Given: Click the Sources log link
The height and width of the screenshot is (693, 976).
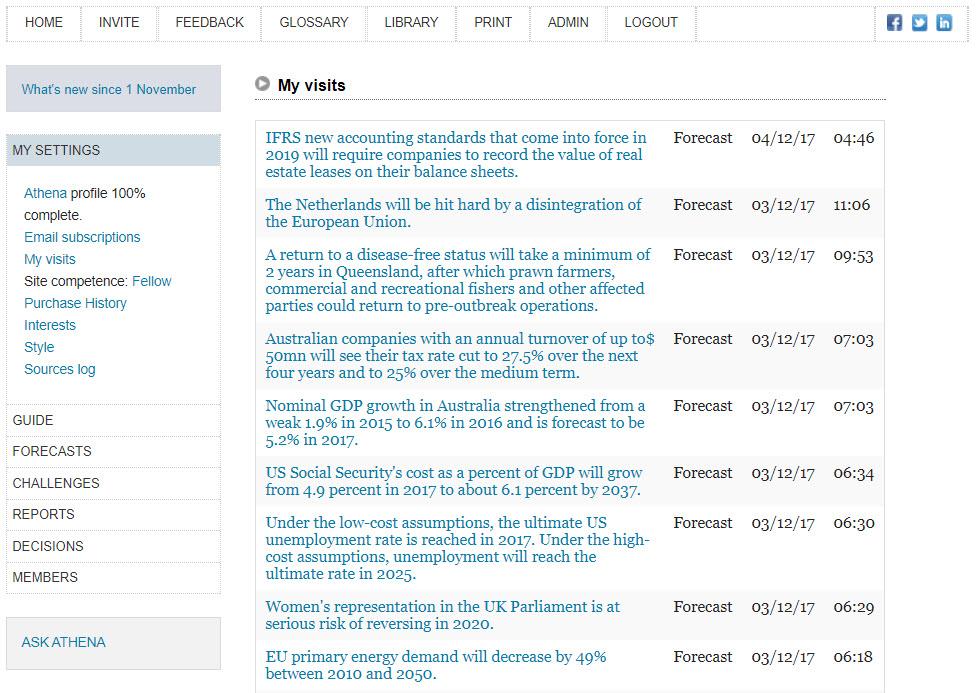Looking at the screenshot, I should click(x=60, y=369).
